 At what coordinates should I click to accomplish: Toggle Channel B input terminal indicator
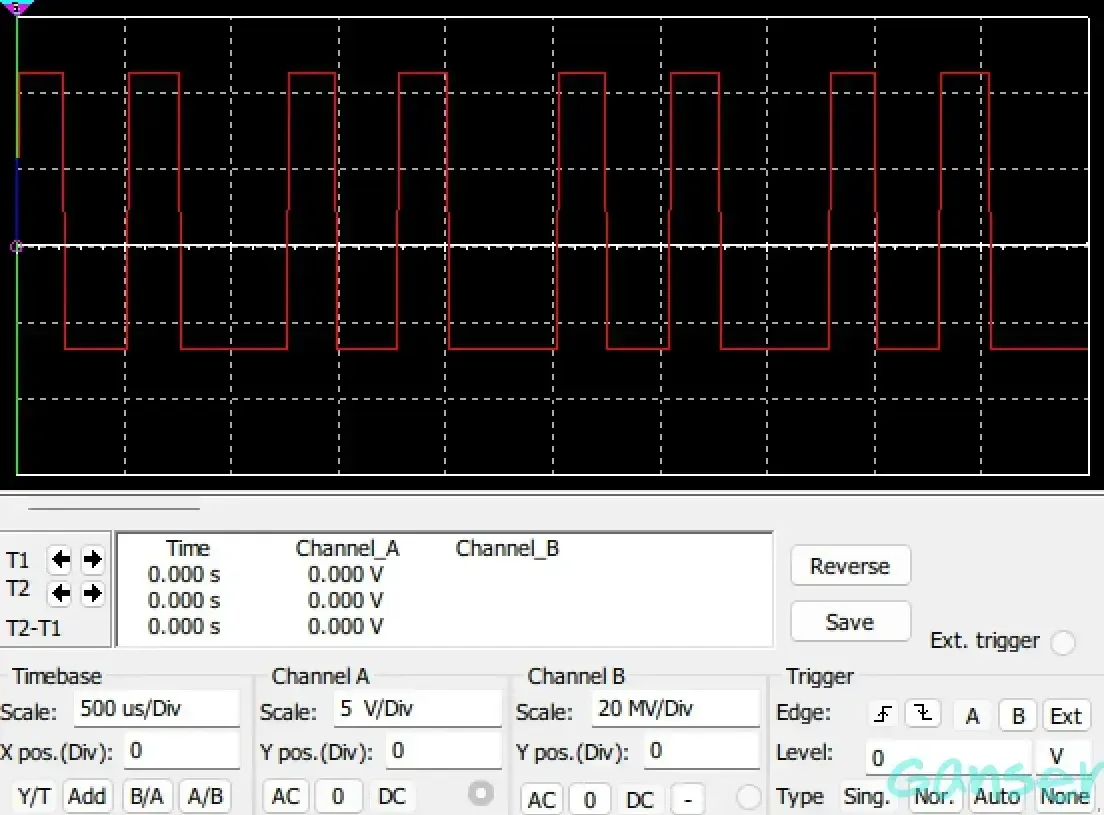(x=748, y=797)
